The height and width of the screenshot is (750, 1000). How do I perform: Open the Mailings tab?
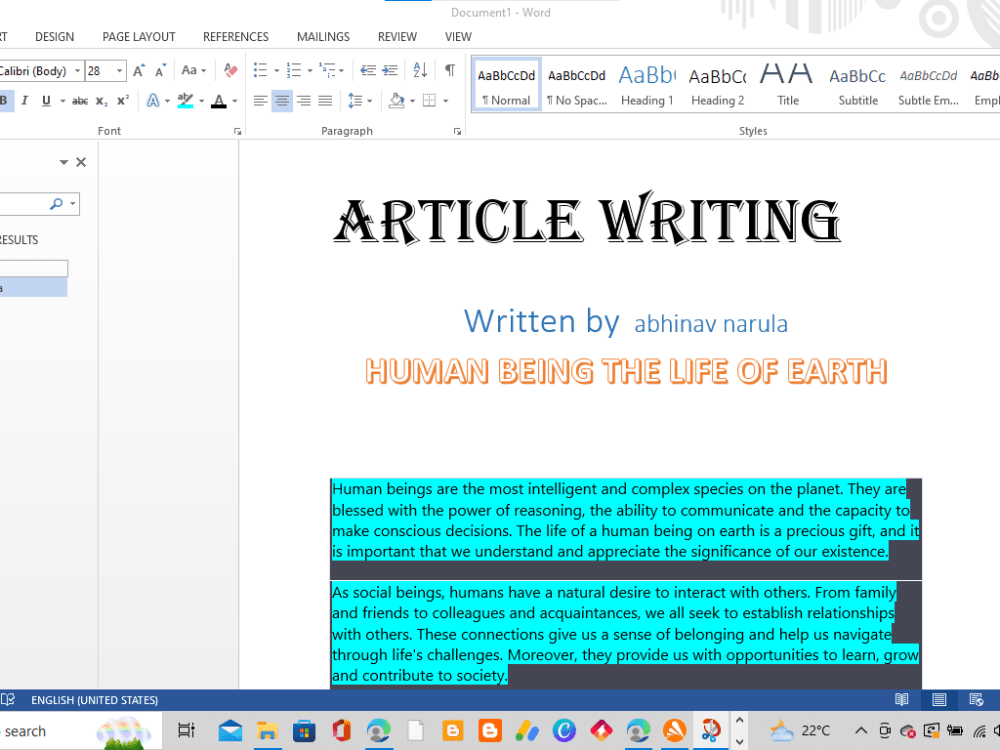pos(323,37)
